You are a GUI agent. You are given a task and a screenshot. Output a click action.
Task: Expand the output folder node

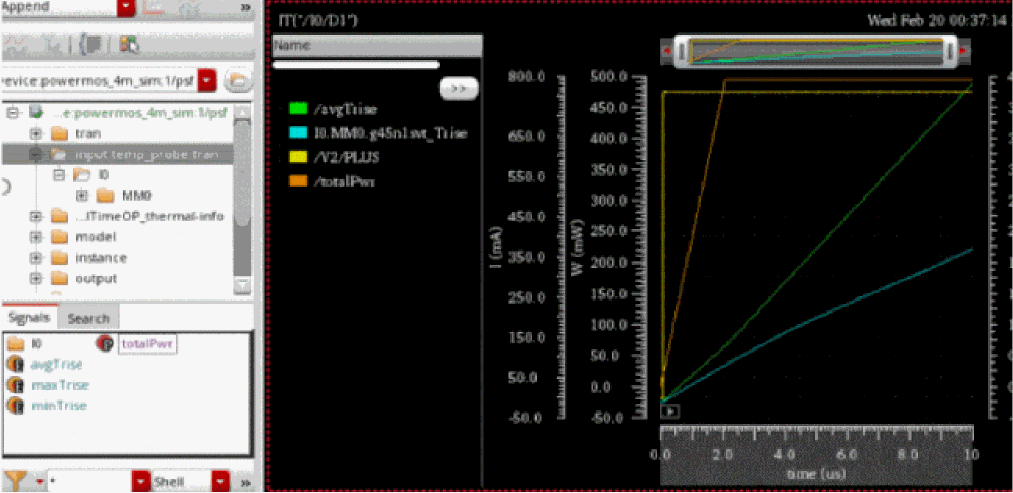coord(36,278)
